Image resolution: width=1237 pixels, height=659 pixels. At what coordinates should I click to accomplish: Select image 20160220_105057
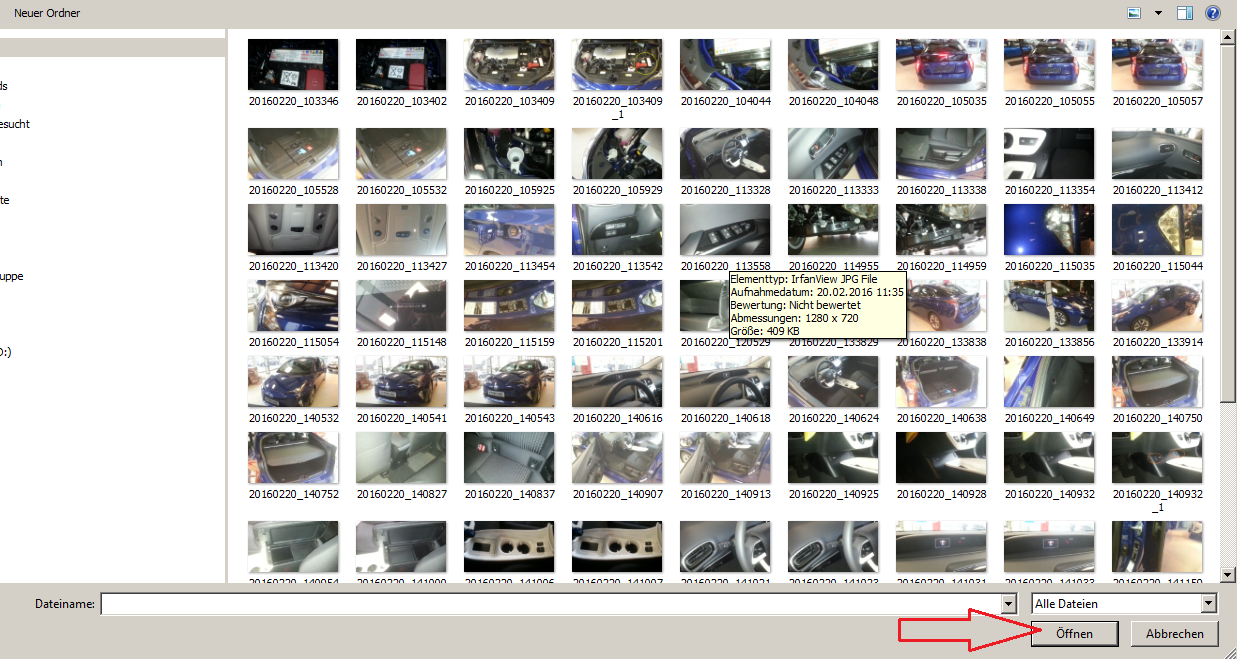pos(1157,65)
